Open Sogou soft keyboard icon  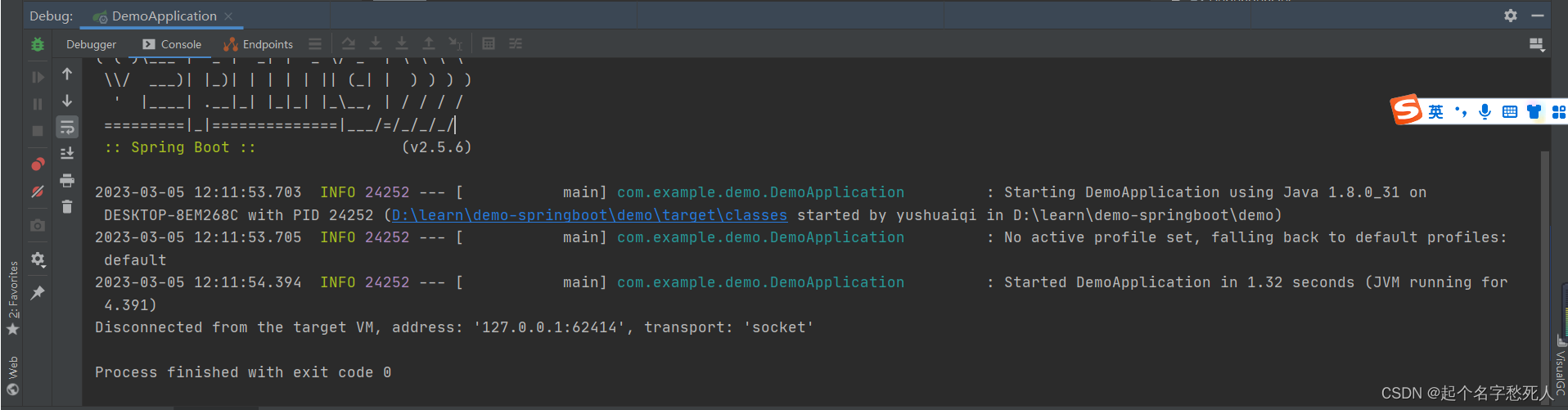coord(1510,112)
